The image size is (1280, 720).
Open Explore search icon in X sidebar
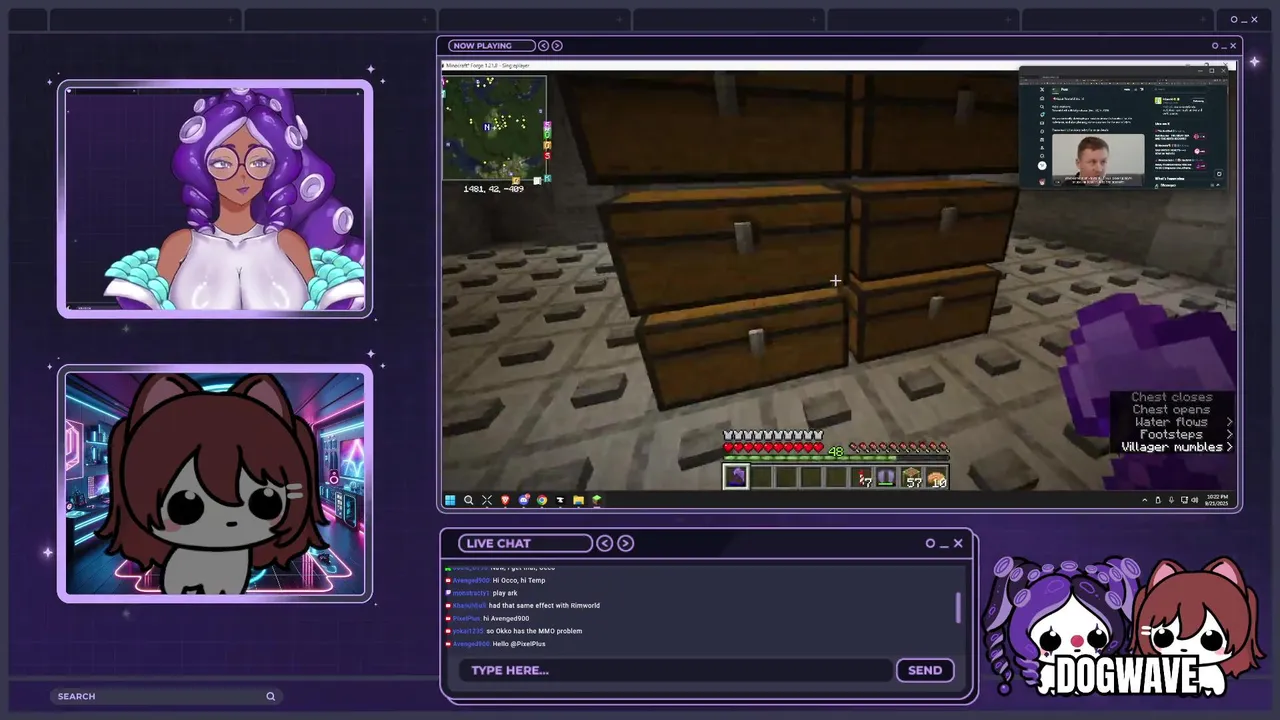(1042, 107)
